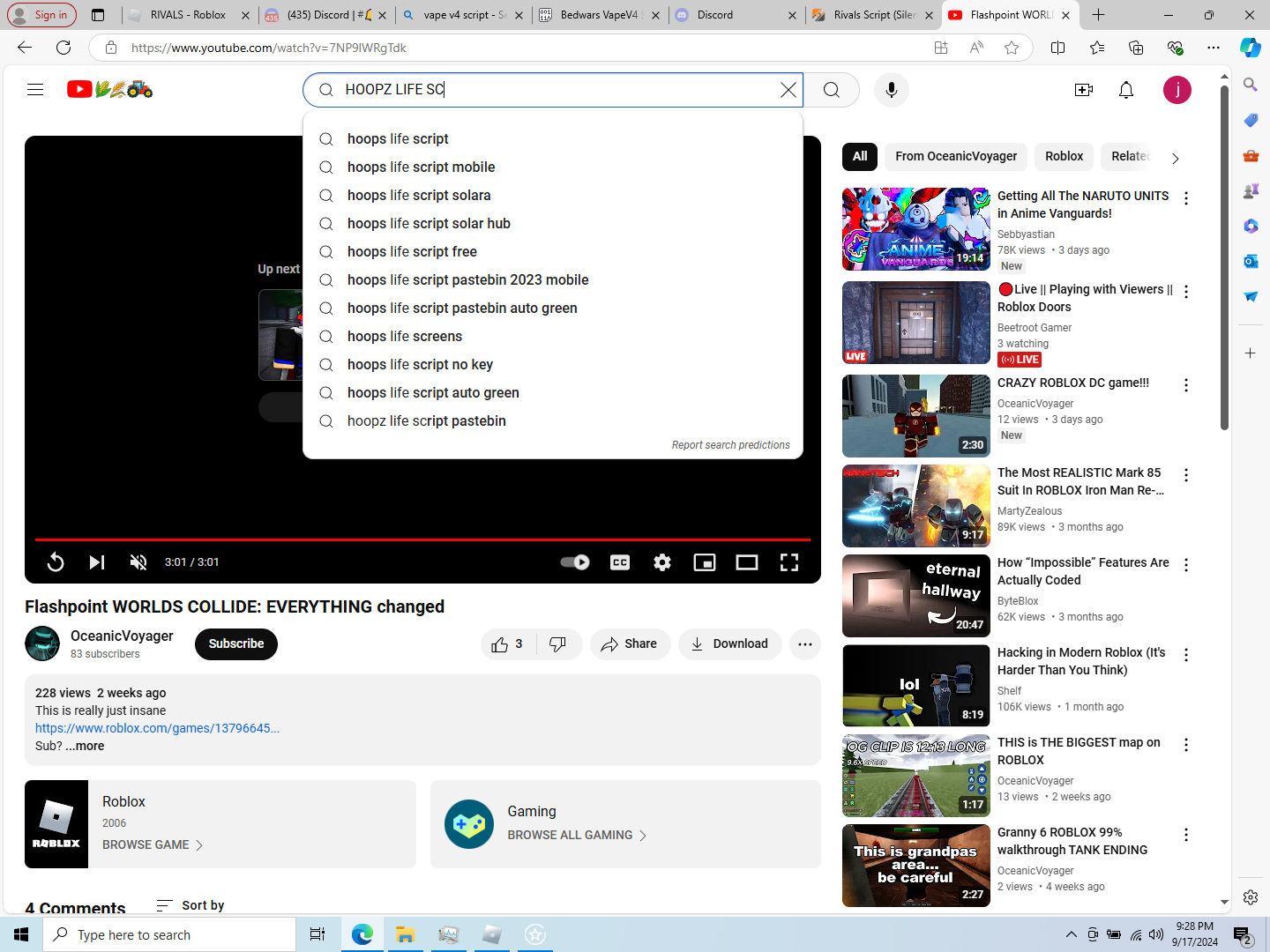
Task: Open Windows Start menu
Action: 21,934
